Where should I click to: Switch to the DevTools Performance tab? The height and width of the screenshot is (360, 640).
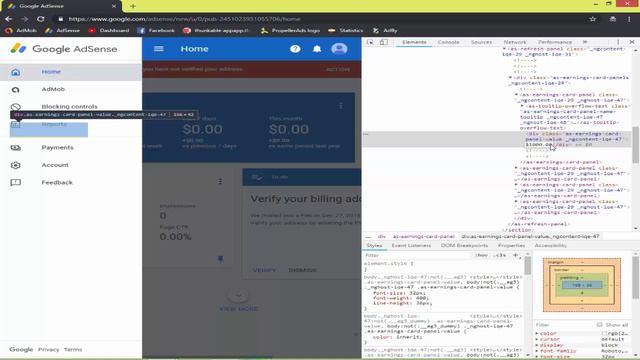tap(555, 42)
